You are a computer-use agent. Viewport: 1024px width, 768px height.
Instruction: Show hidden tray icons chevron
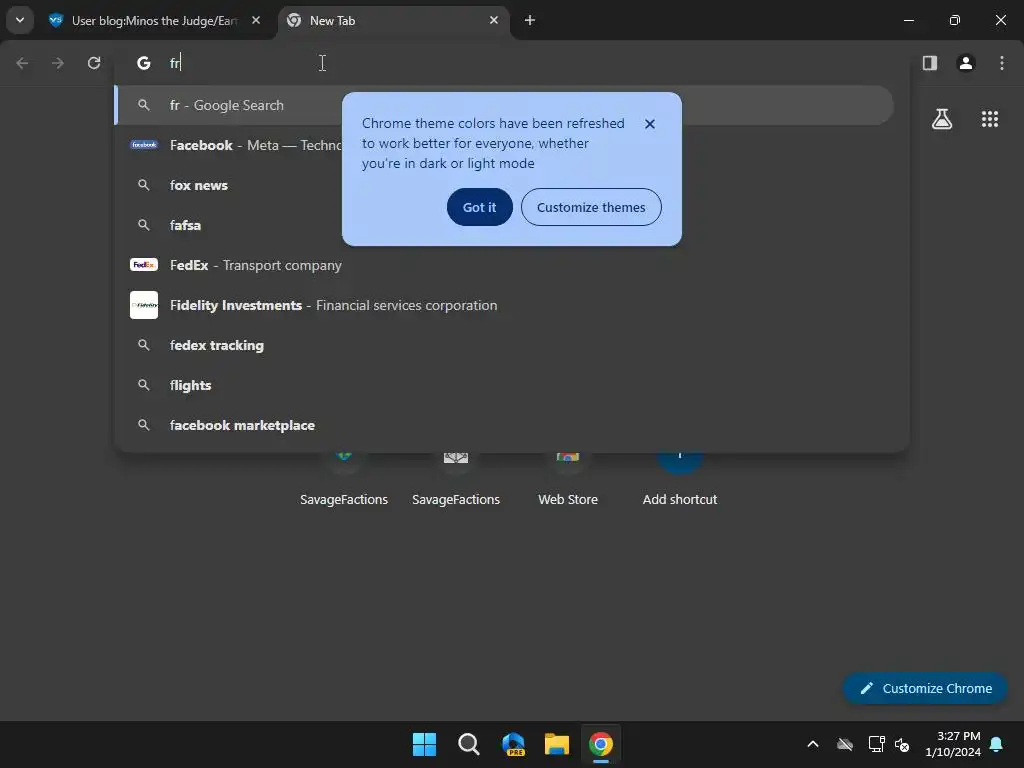click(813, 744)
